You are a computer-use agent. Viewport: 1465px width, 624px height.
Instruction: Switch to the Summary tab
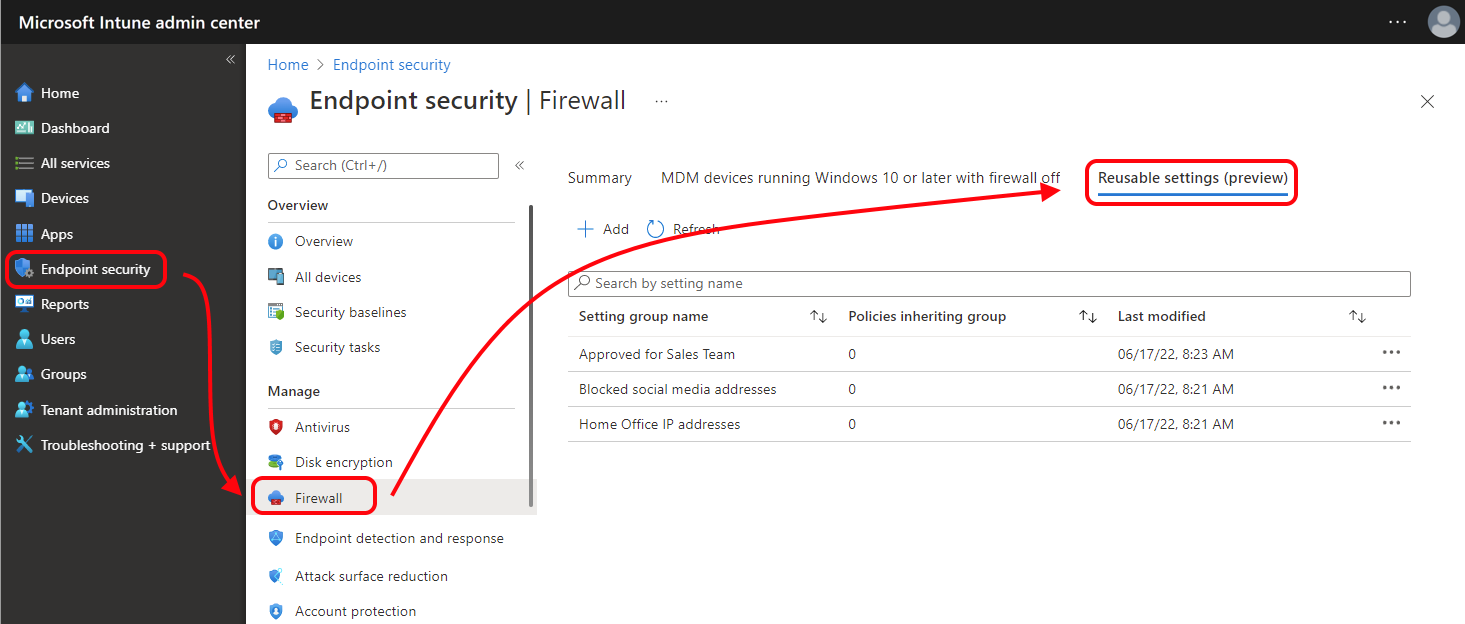click(598, 177)
